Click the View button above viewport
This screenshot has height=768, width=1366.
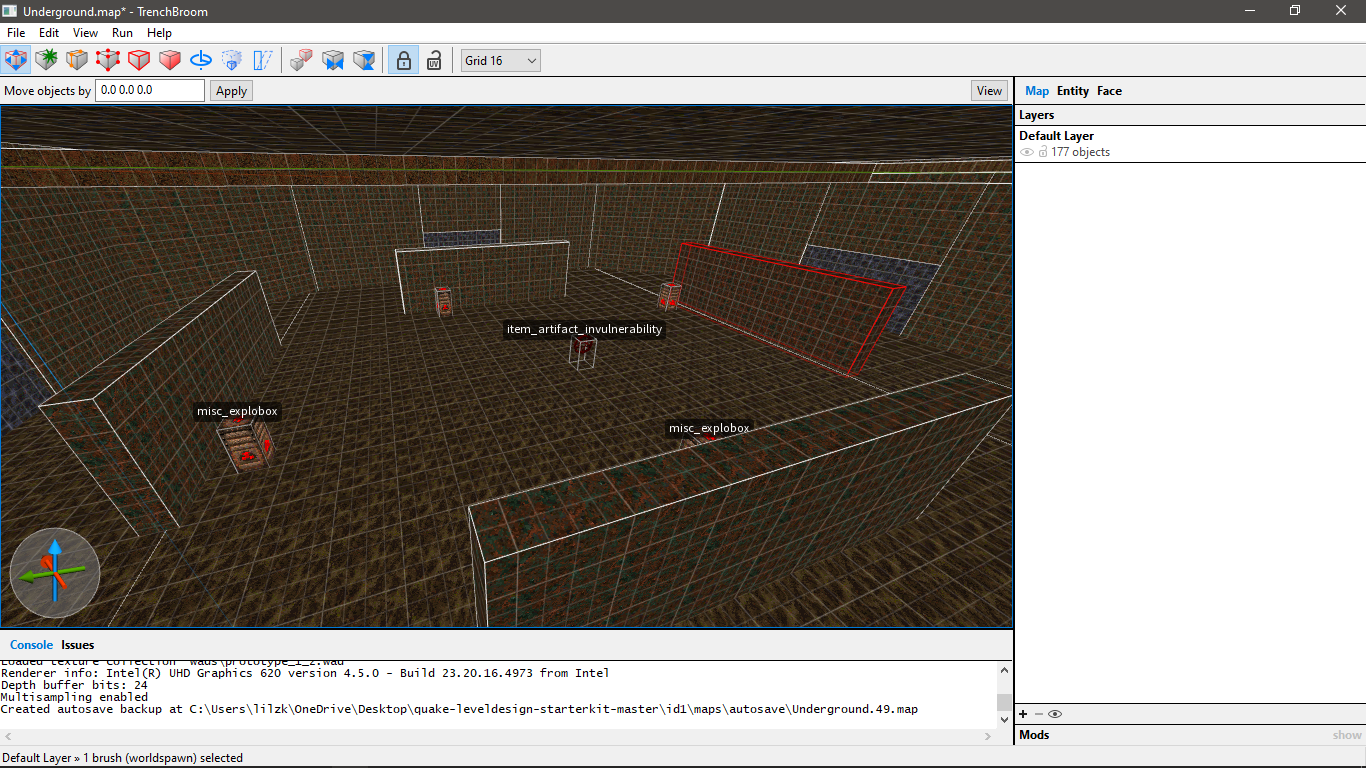point(990,91)
